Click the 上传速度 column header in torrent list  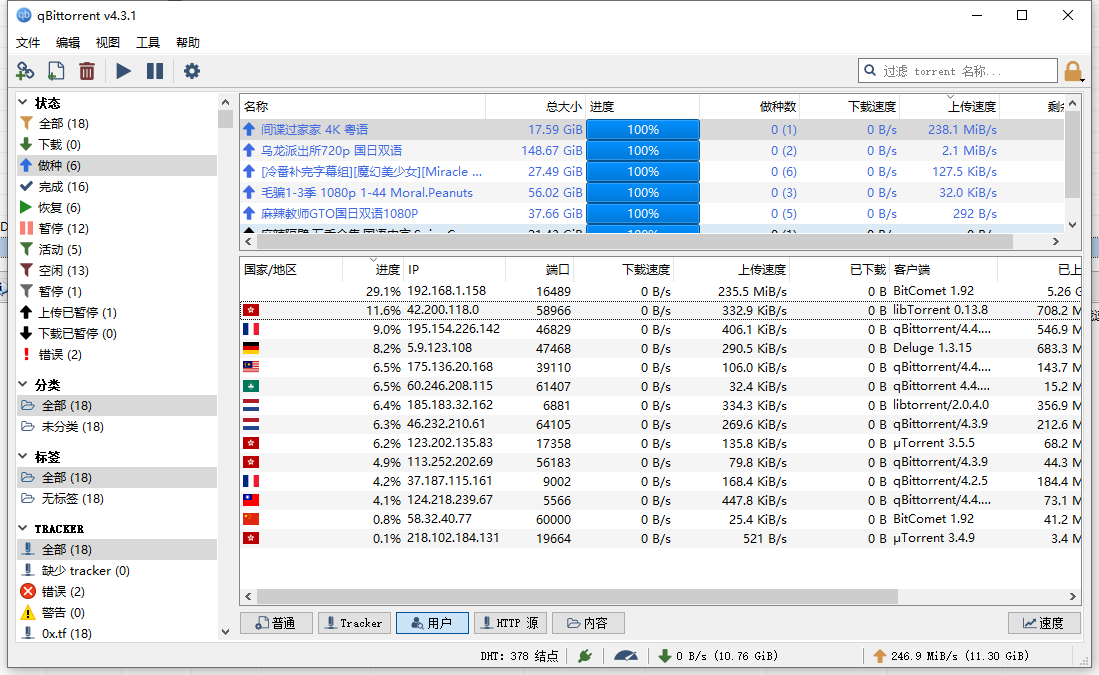(948, 107)
